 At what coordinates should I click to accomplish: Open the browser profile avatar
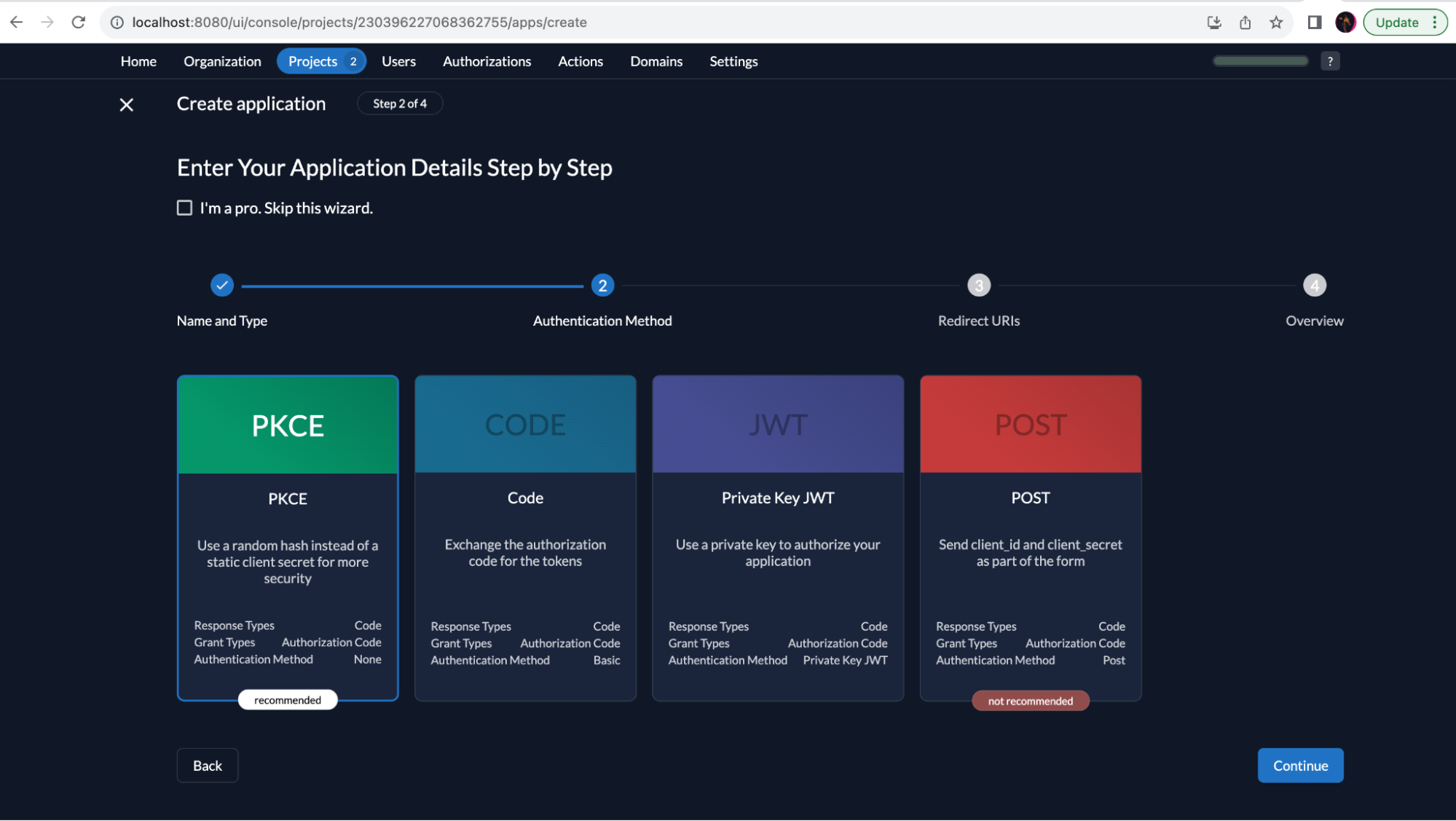(1345, 23)
